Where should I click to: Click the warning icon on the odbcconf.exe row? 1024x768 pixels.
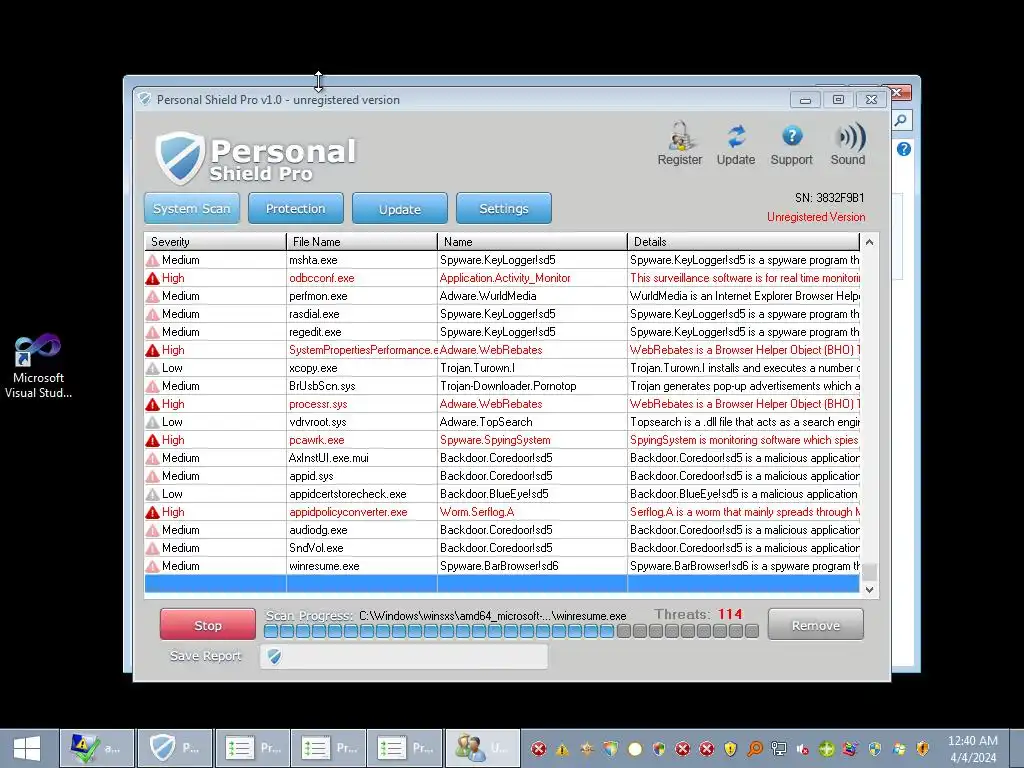click(x=152, y=278)
